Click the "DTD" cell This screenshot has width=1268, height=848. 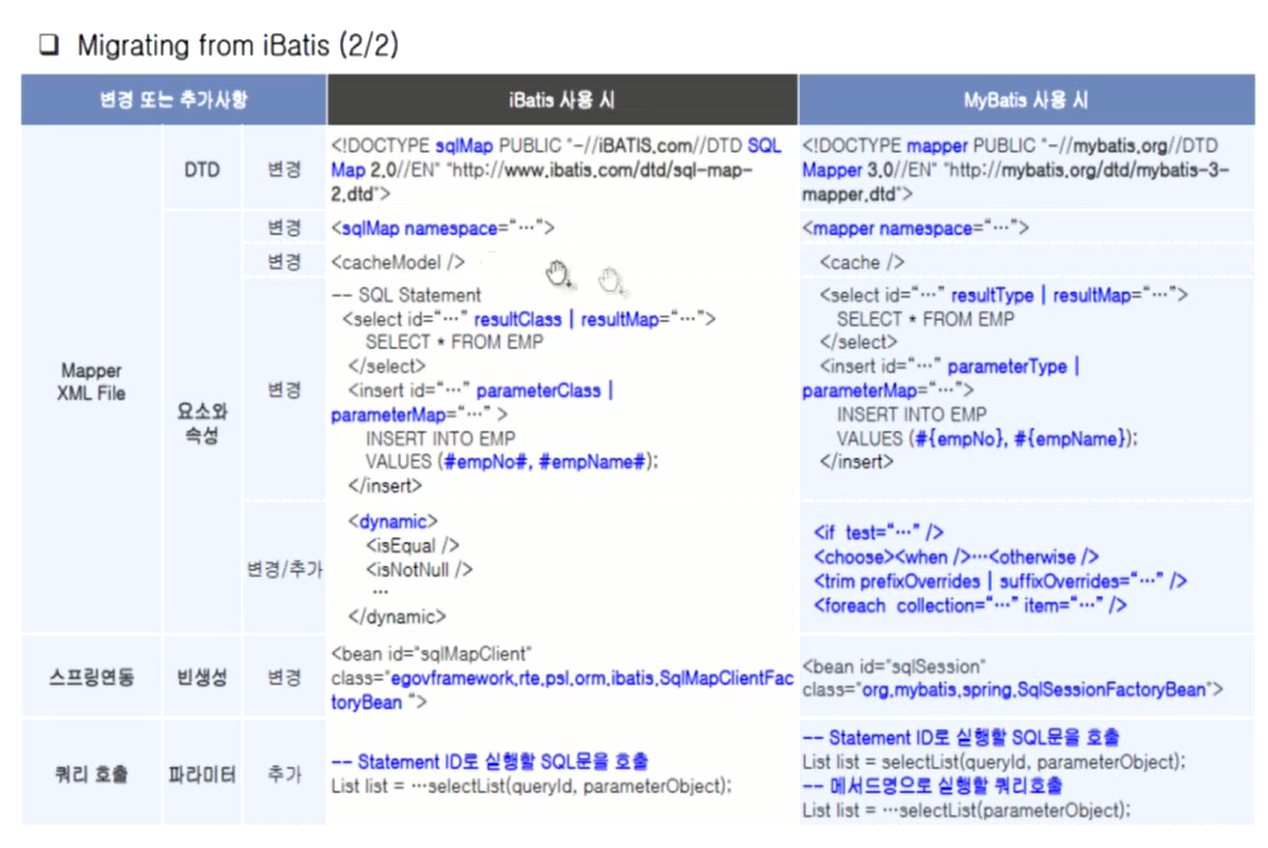click(203, 169)
